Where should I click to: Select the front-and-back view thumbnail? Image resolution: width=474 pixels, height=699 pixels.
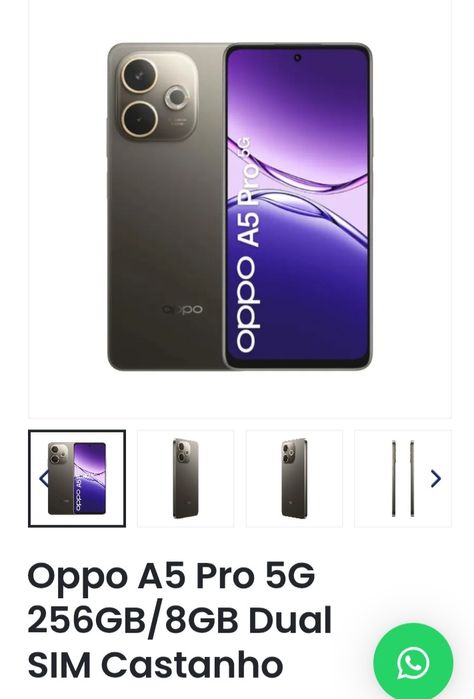pyautogui.click(x=77, y=478)
